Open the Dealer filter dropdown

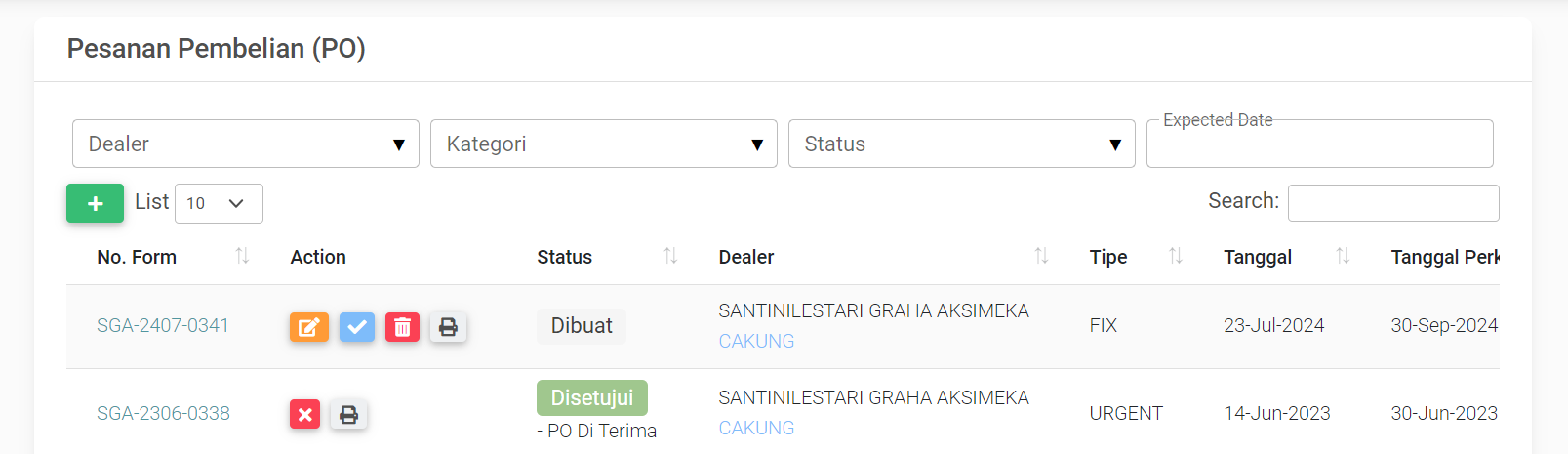[x=245, y=144]
